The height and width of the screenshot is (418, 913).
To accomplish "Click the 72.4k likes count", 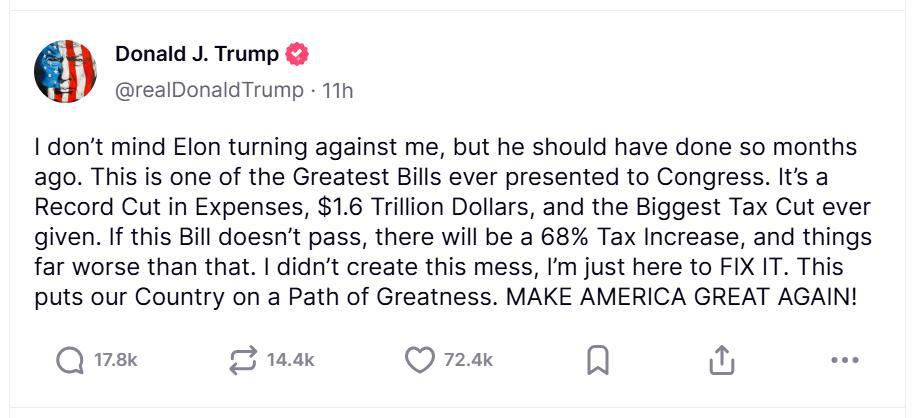I will coord(468,361).
